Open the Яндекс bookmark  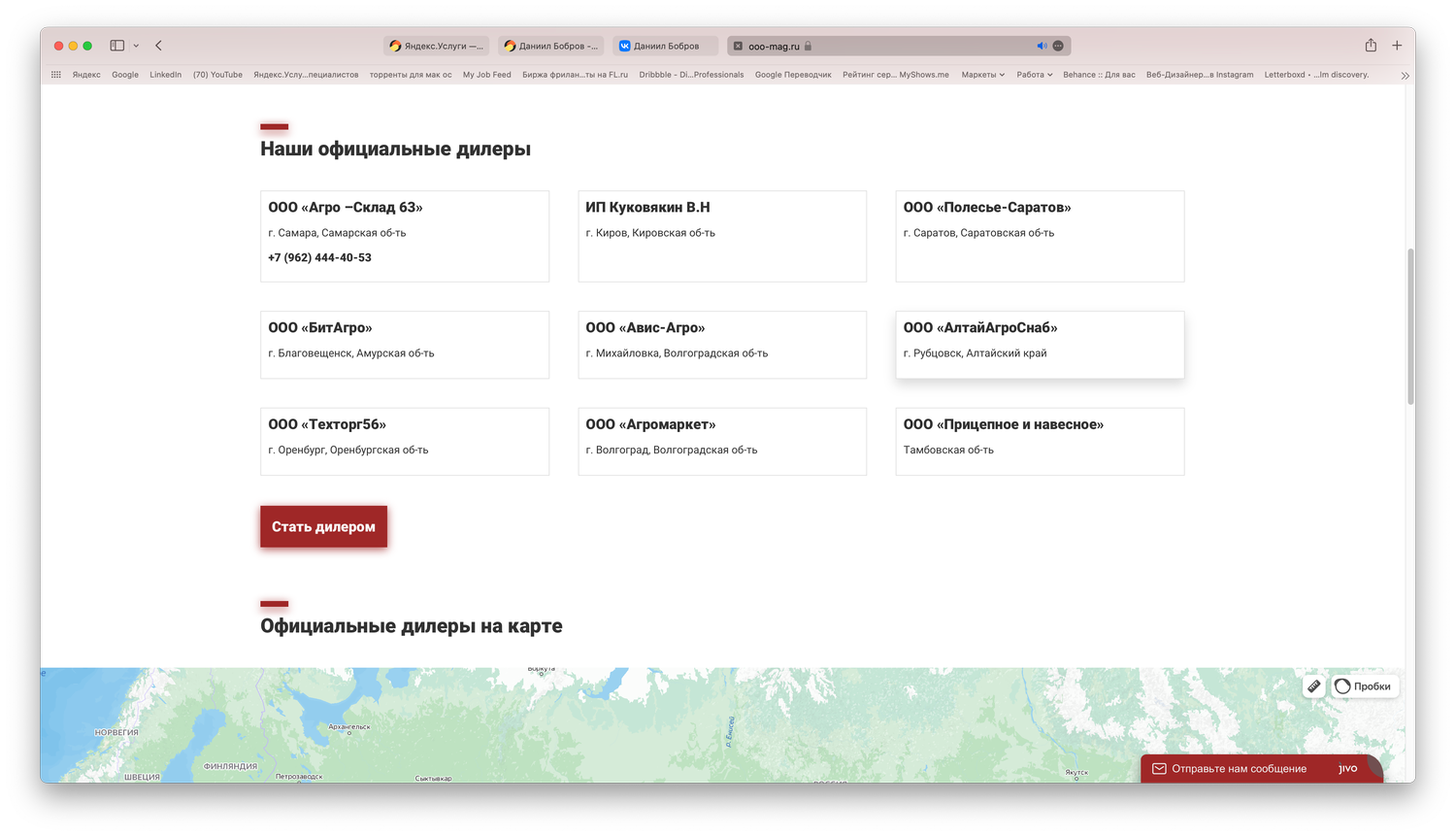[86, 75]
